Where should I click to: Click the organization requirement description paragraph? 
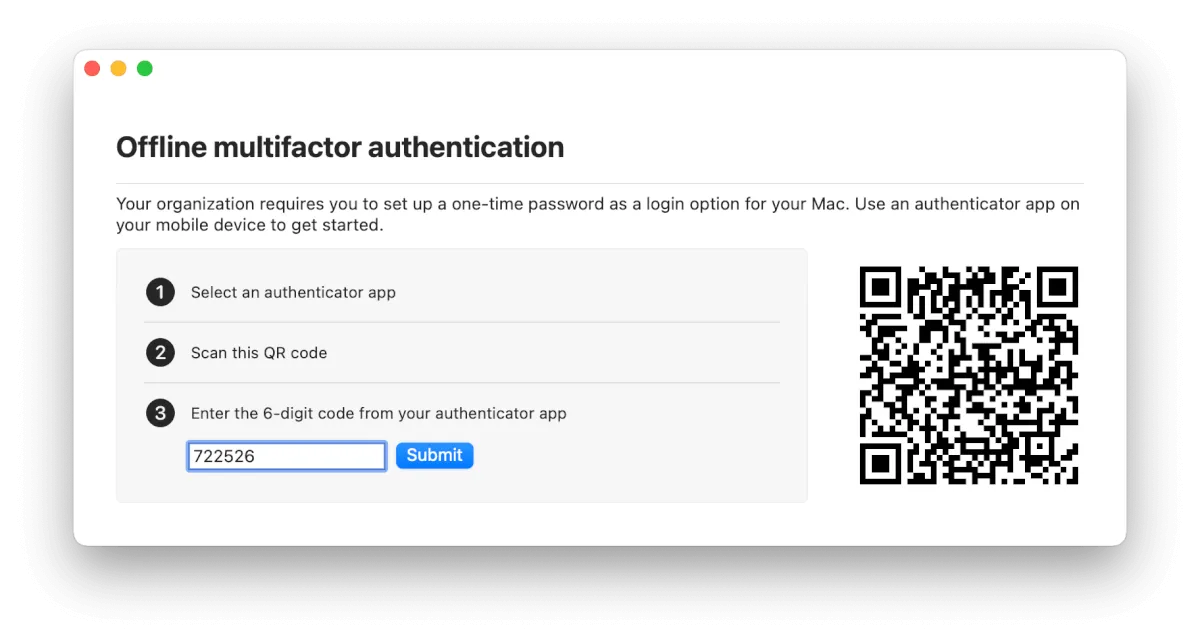(597, 214)
